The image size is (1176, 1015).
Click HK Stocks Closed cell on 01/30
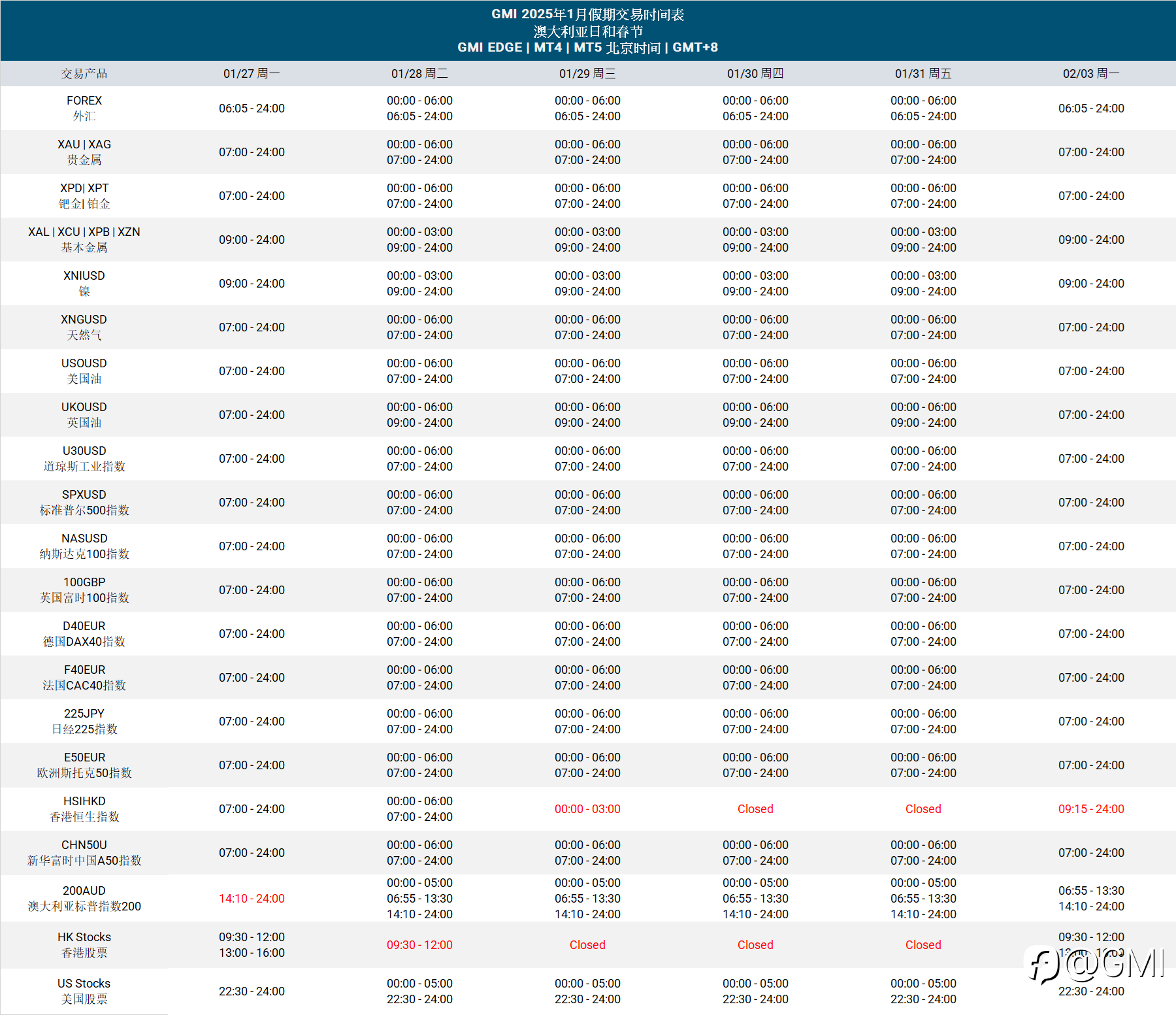[x=755, y=945]
